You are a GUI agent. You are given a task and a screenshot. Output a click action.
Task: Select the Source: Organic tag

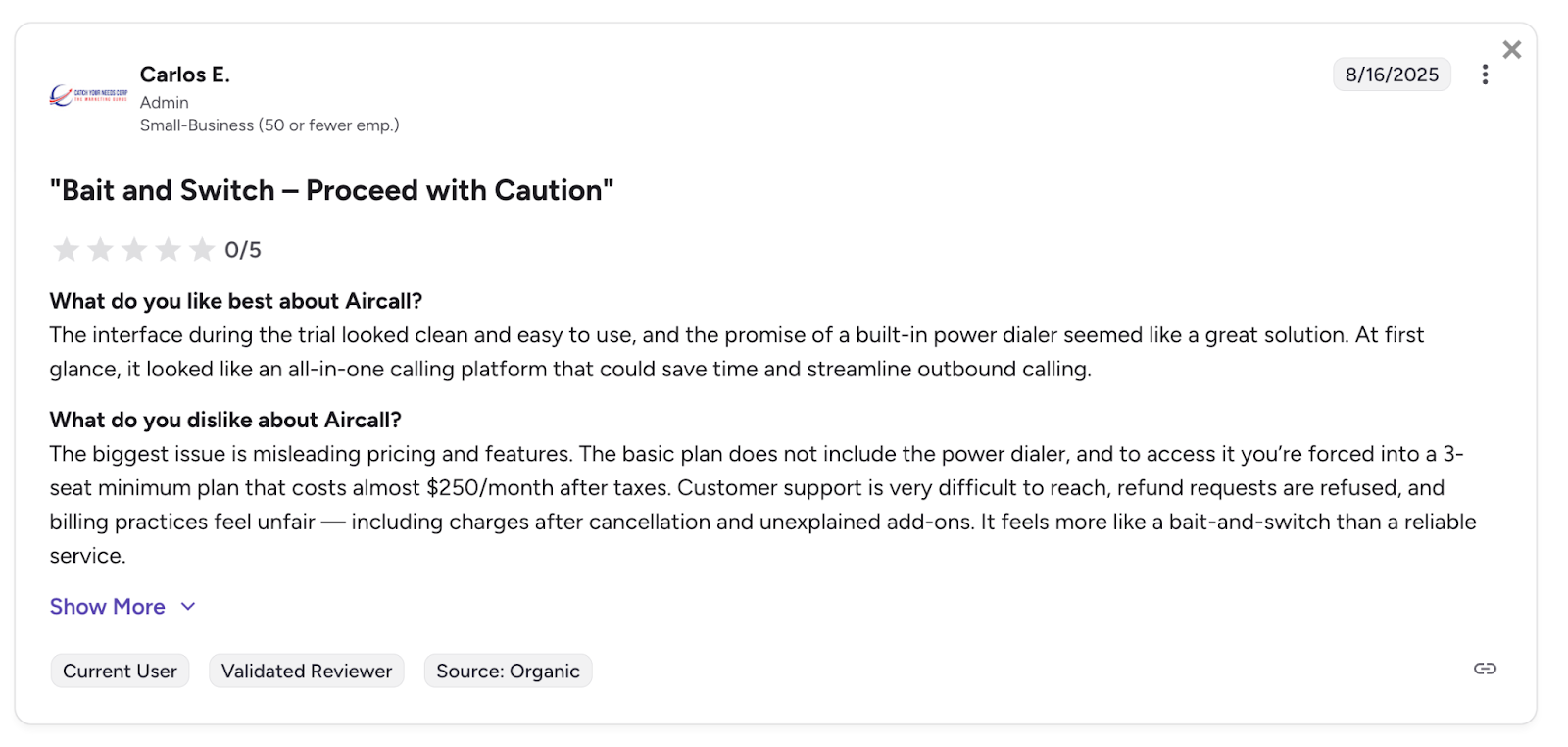tap(507, 671)
